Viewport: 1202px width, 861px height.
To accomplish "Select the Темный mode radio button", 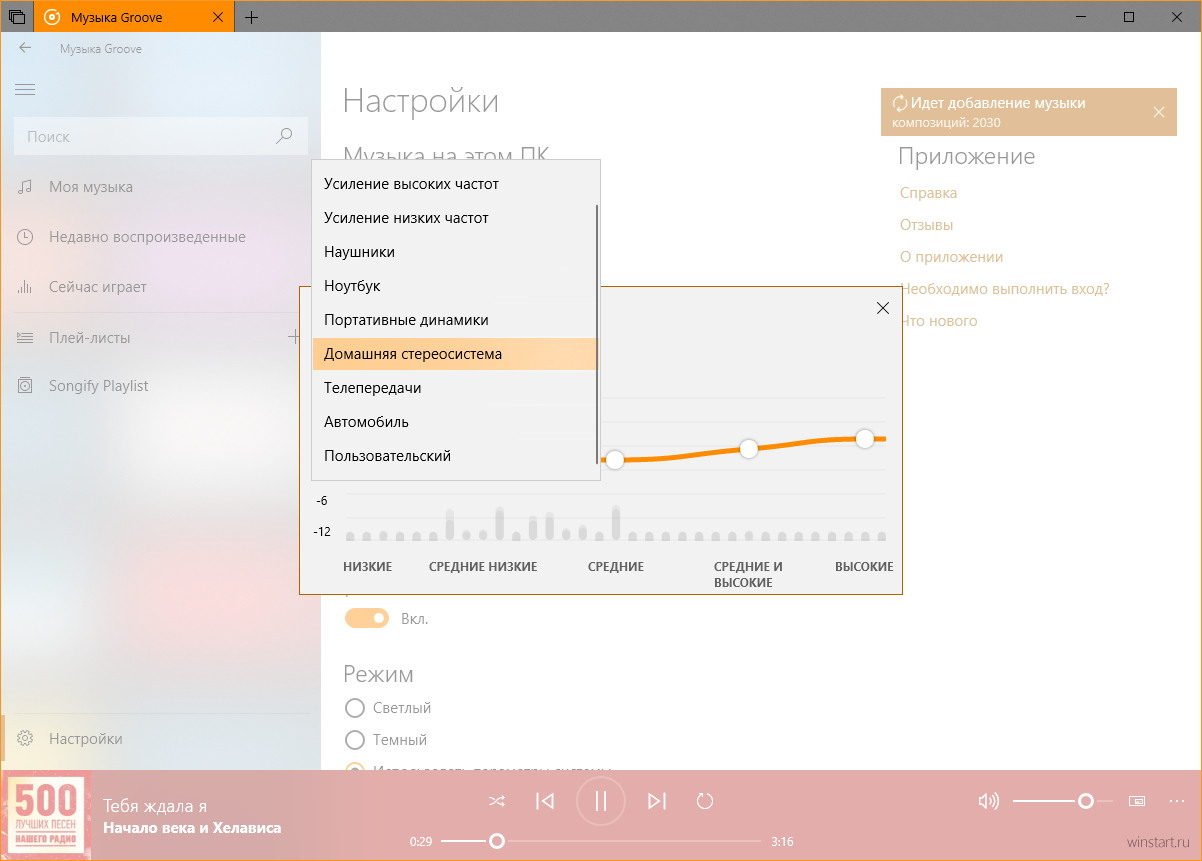I will point(354,740).
